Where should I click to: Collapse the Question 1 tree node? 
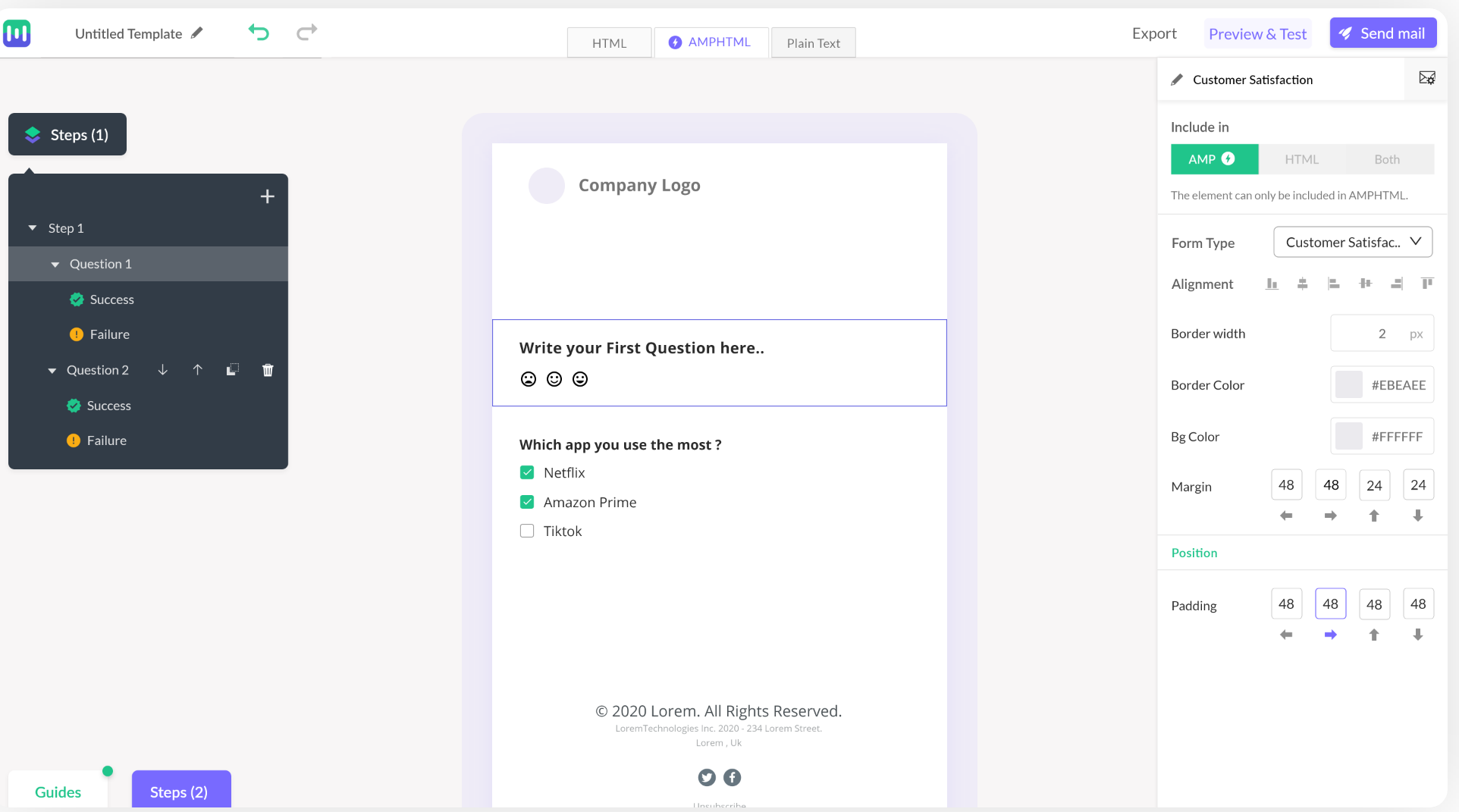[x=55, y=265]
